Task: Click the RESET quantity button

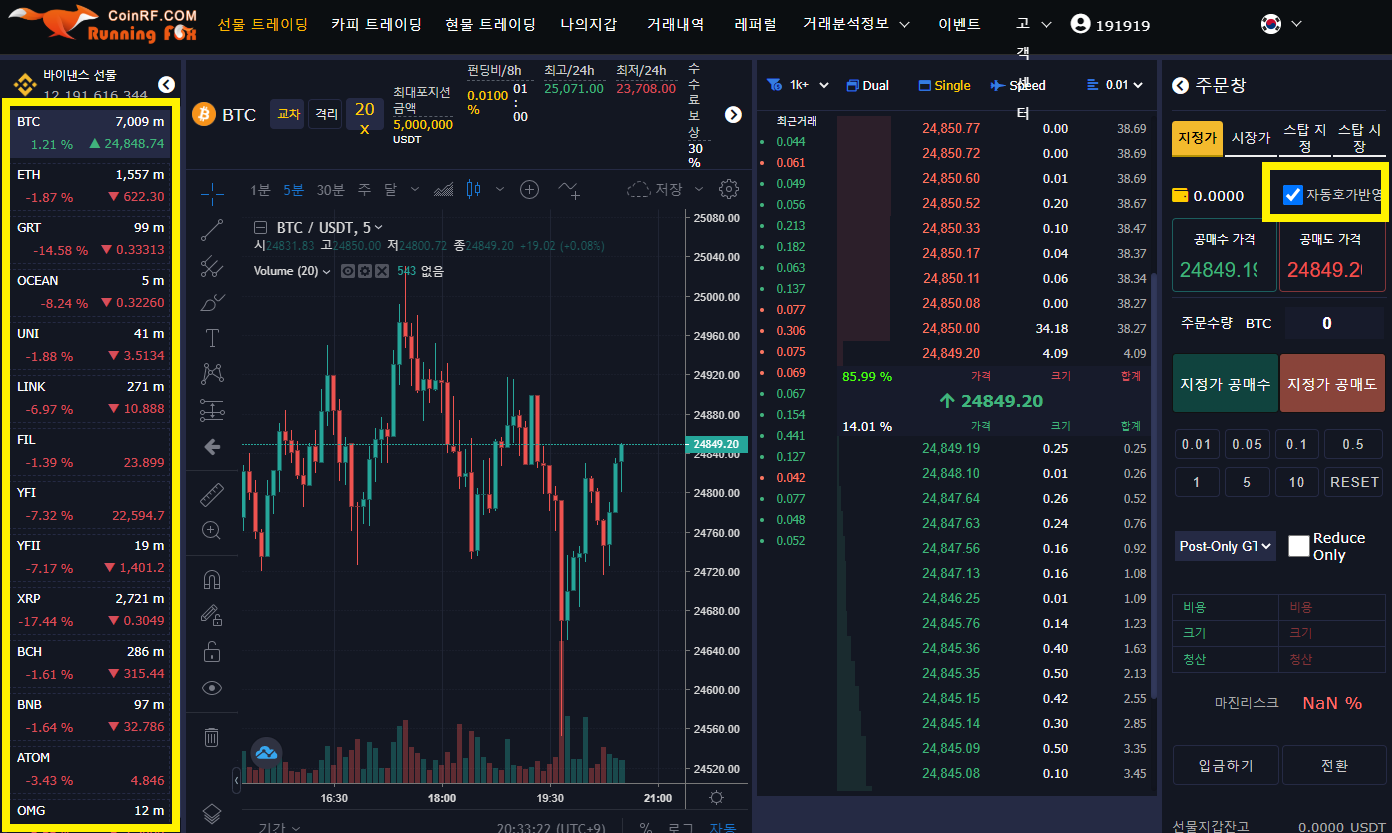Action: tap(1354, 482)
